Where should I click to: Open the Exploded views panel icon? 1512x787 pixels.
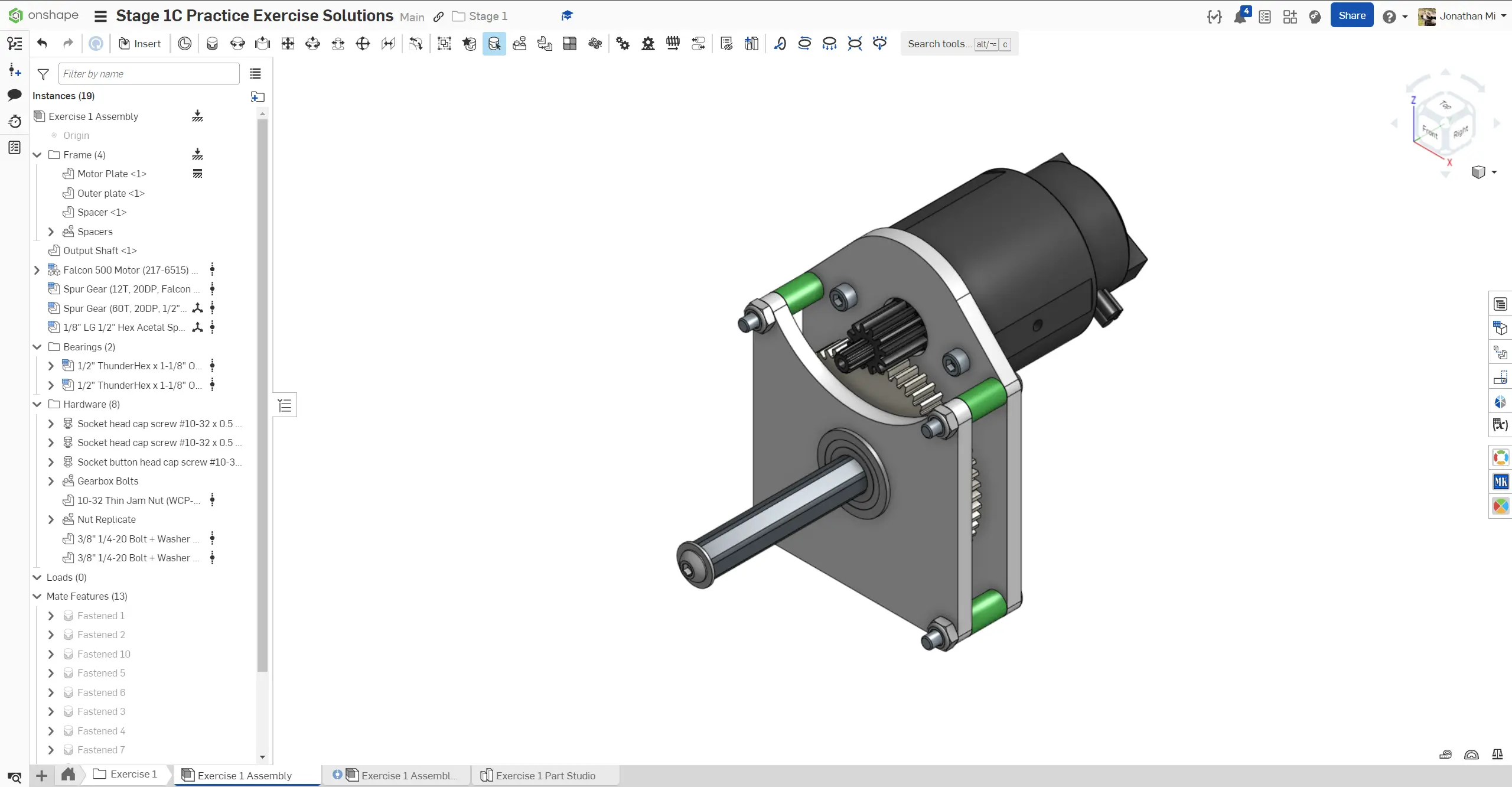[1500, 353]
